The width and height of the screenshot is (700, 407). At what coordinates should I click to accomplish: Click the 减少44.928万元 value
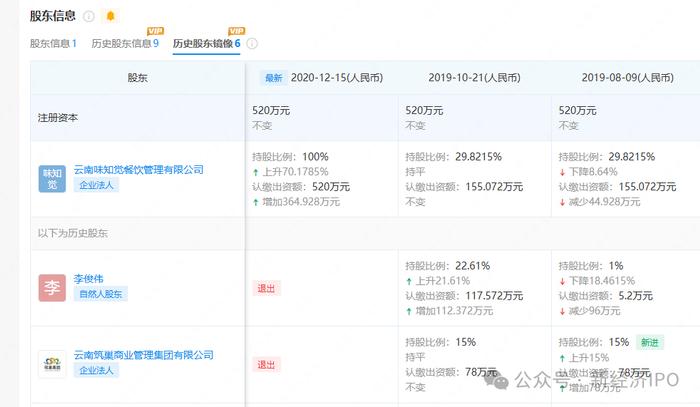coord(600,202)
